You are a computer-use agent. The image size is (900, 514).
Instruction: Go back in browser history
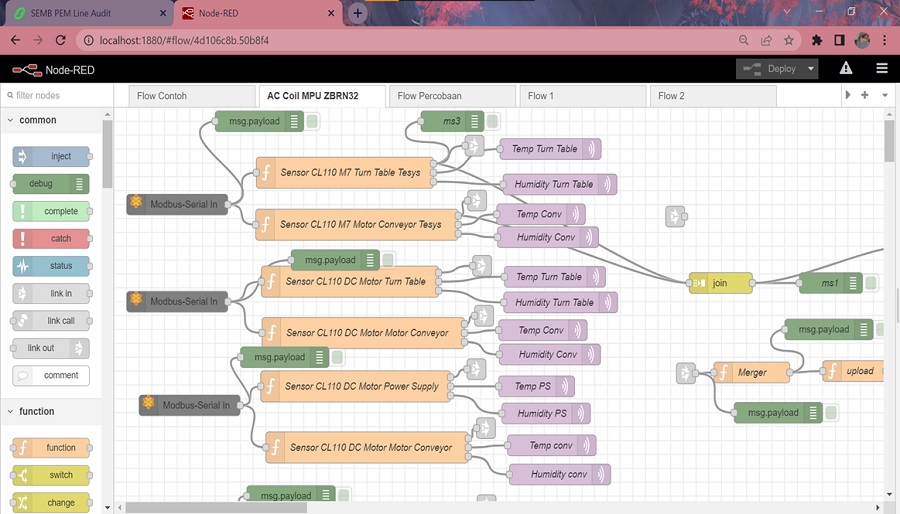(15, 40)
